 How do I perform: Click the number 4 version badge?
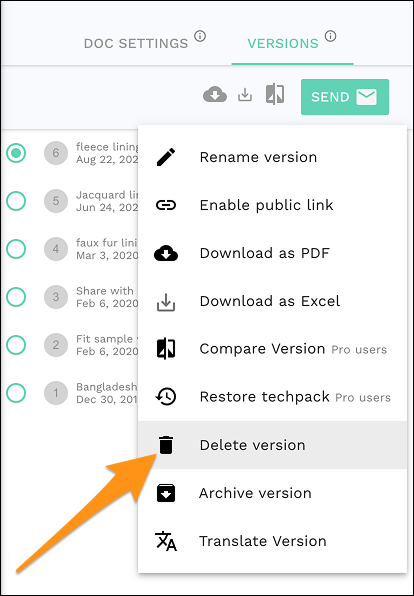(56, 249)
